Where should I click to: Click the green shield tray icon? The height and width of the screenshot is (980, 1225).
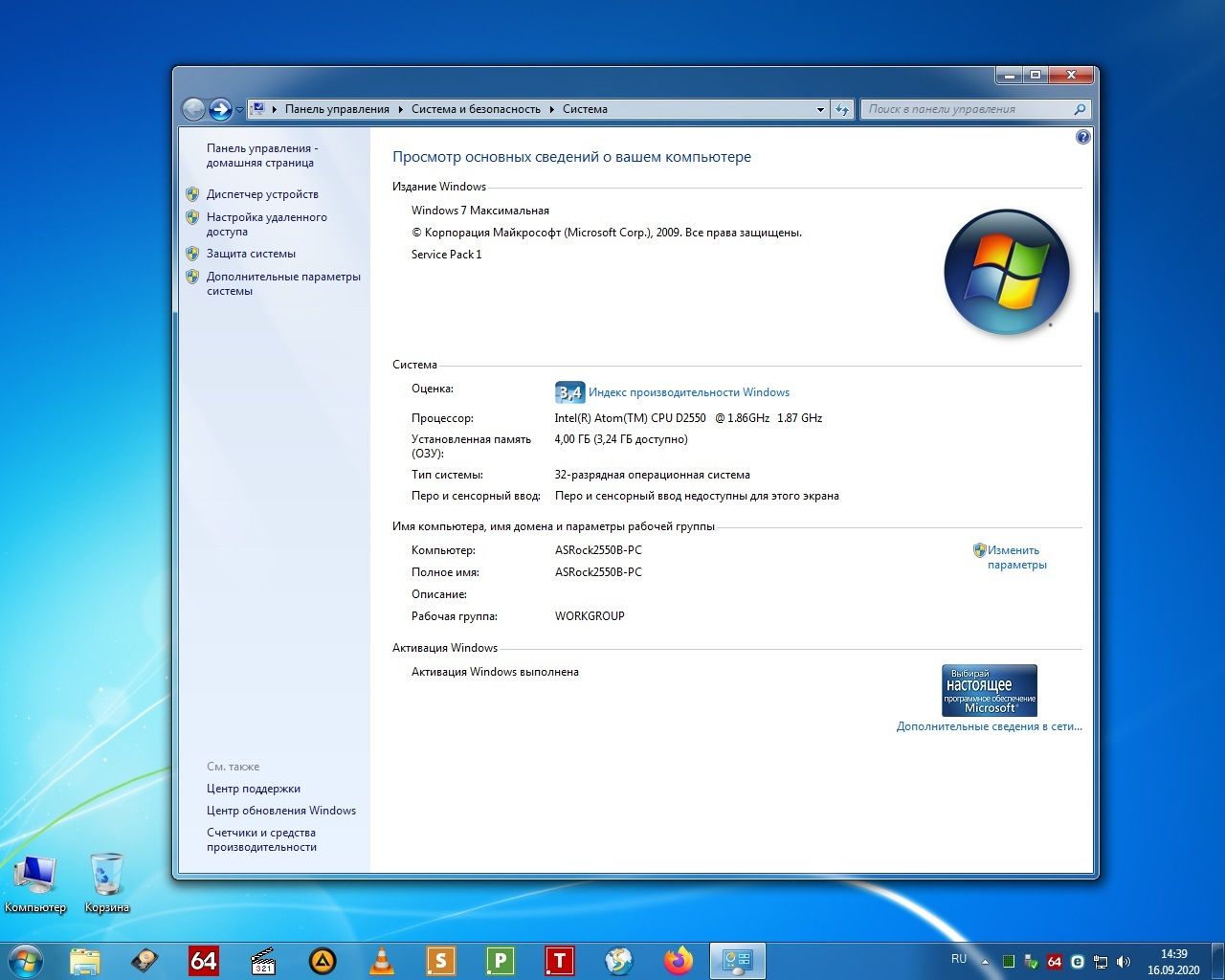coord(1032,961)
